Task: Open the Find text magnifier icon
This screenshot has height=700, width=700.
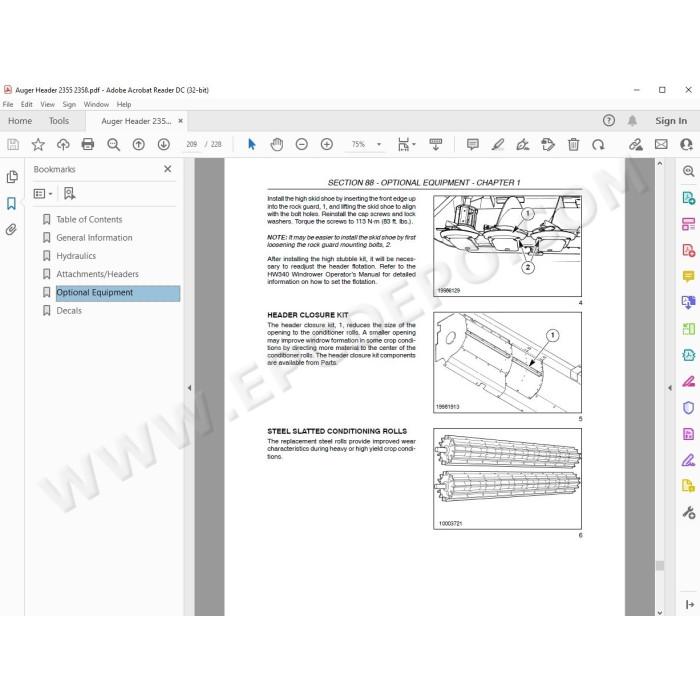Action: coord(113,144)
